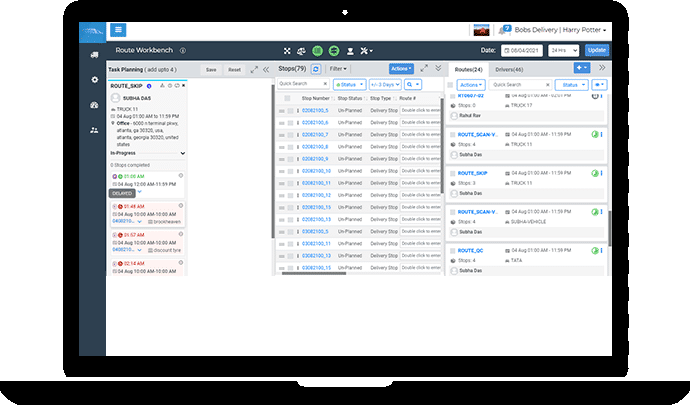Check the box for ROUTE_QC route
This screenshot has height=406, width=690.
(452, 251)
